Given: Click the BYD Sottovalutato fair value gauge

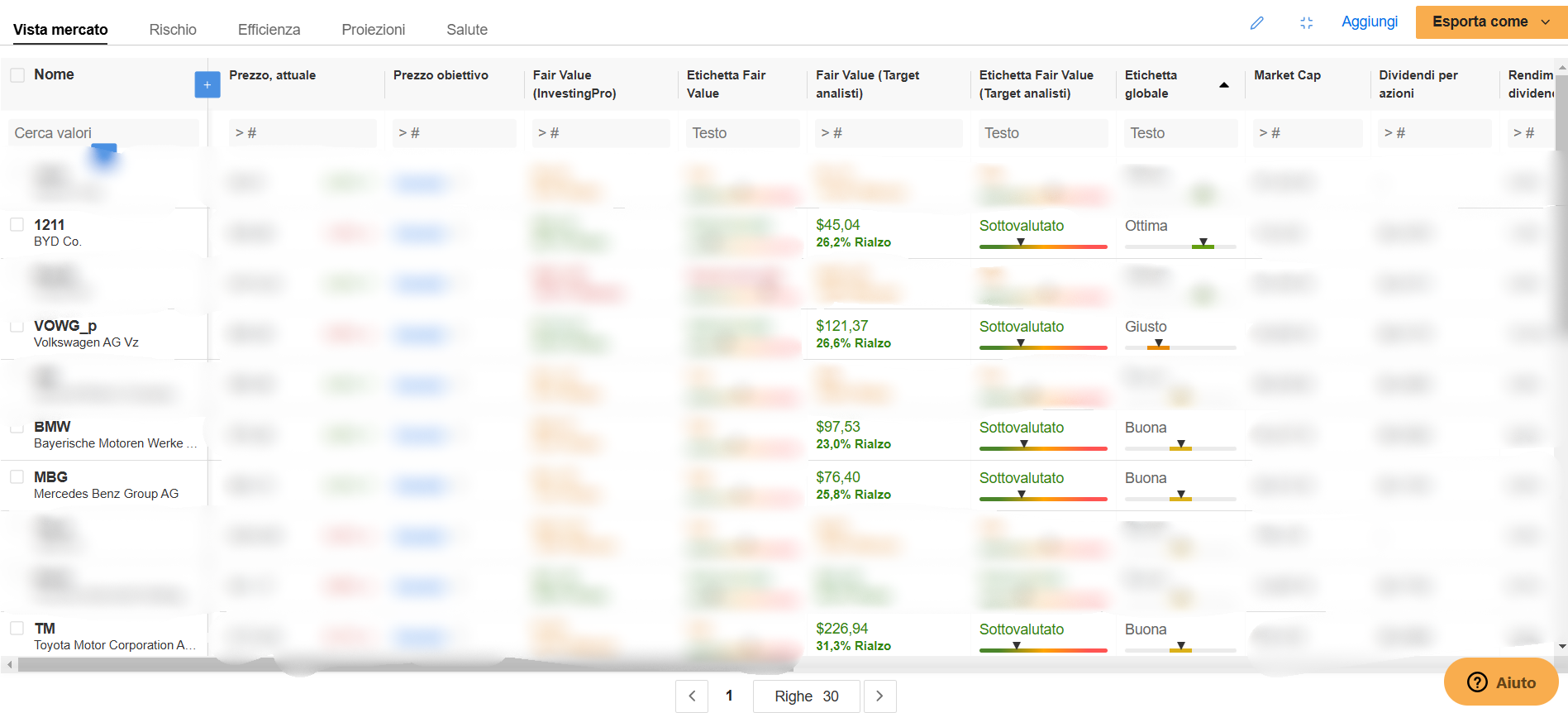Looking at the screenshot, I should [x=1043, y=244].
